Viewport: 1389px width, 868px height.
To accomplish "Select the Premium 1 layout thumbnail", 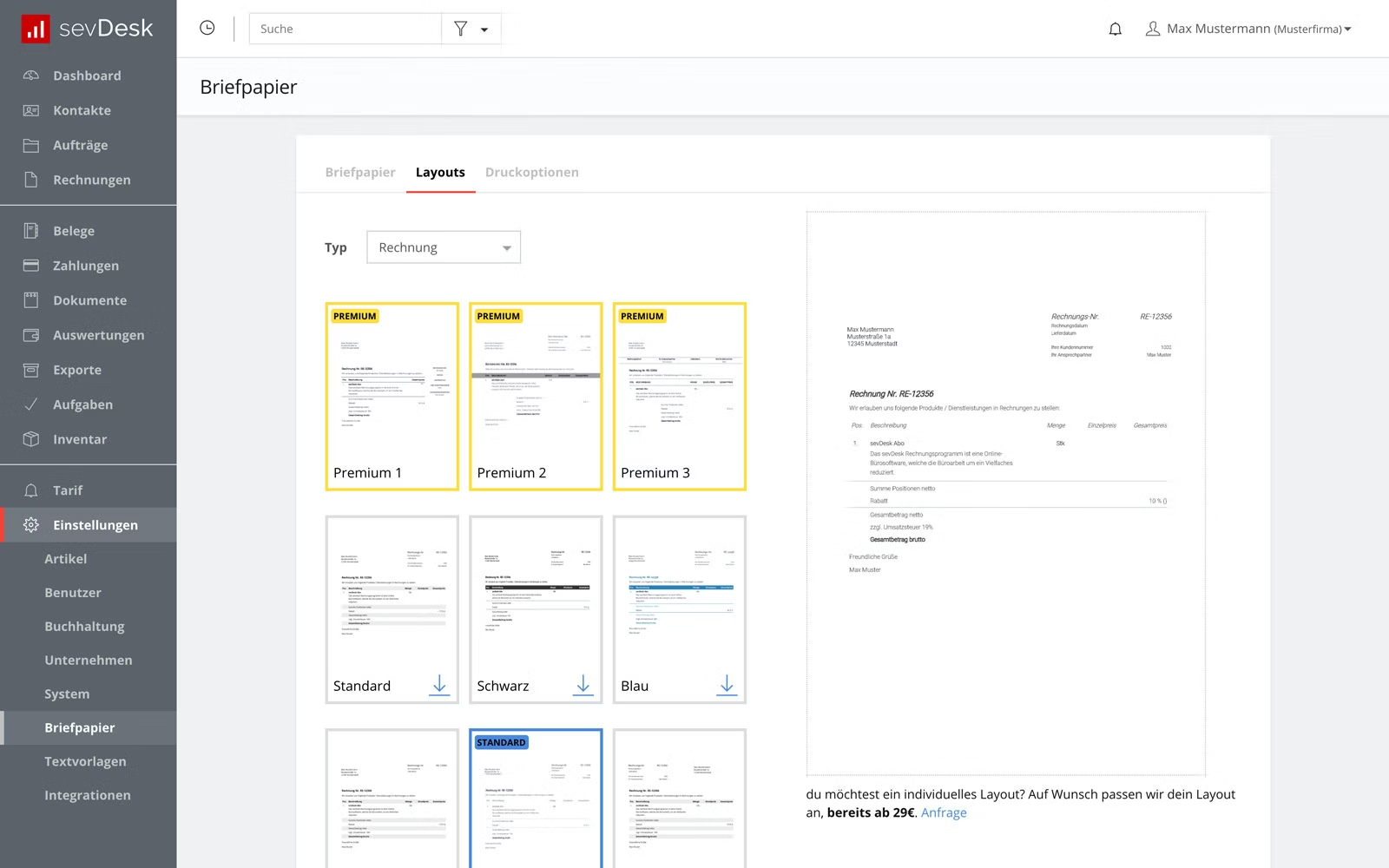I will (x=392, y=396).
